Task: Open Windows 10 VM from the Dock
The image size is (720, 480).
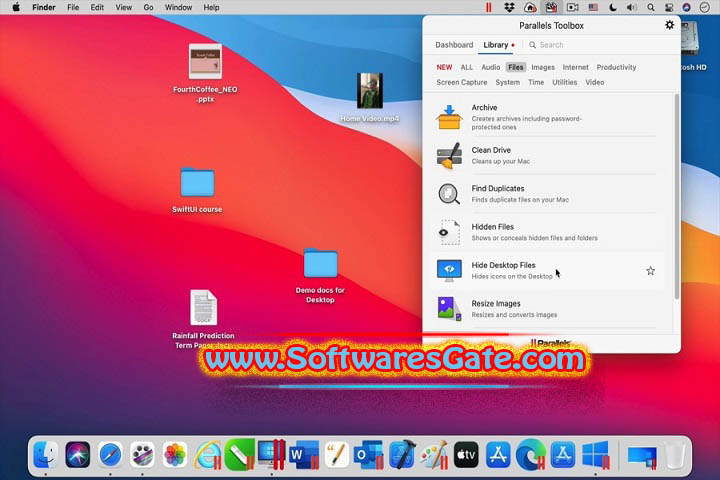Action: 596,455
